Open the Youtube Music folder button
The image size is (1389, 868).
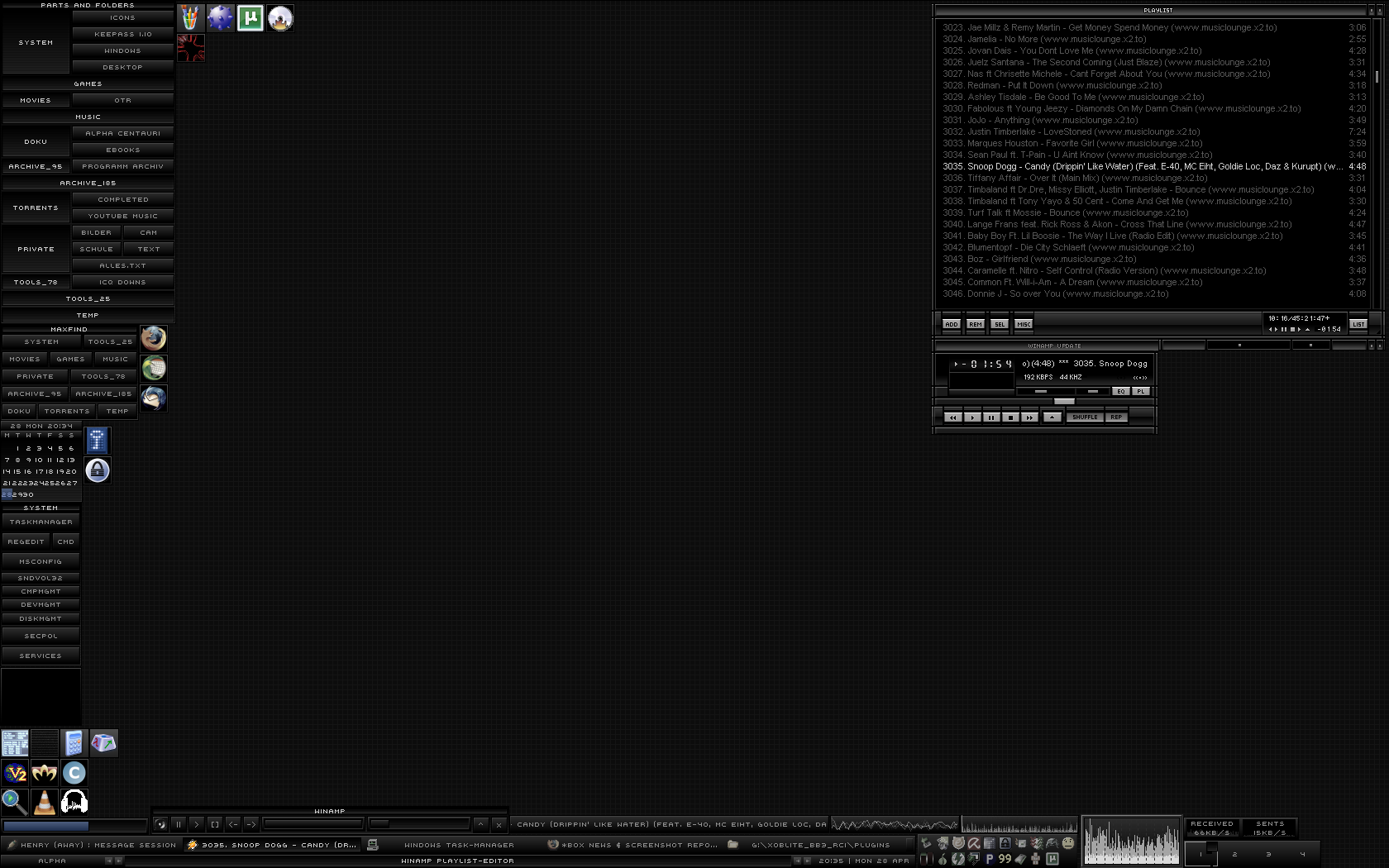122,216
